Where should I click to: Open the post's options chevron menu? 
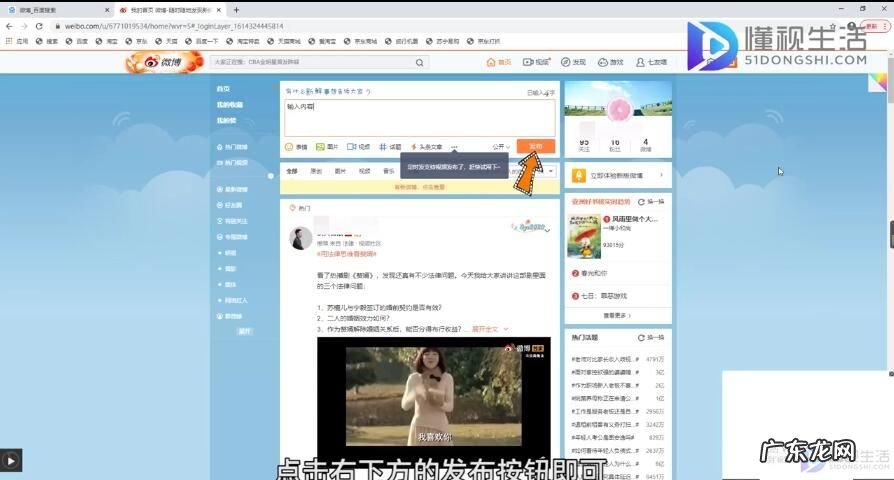547,230
